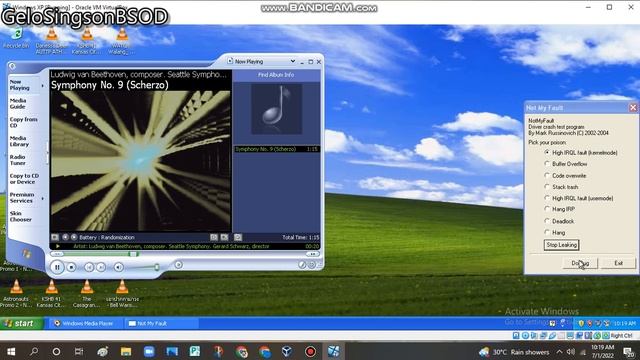
Task: Open the Skin Chooser tab
Action: tap(20, 216)
